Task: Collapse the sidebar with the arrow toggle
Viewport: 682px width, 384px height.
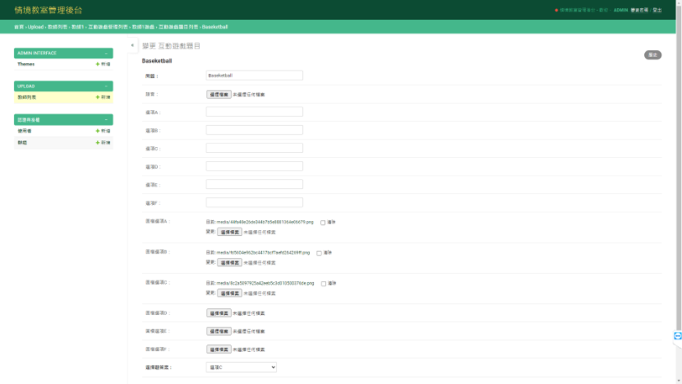Action: pos(132,45)
